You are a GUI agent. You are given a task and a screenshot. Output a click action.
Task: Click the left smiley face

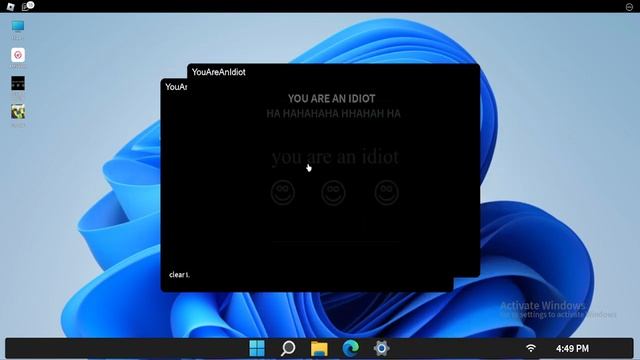[x=283, y=193]
